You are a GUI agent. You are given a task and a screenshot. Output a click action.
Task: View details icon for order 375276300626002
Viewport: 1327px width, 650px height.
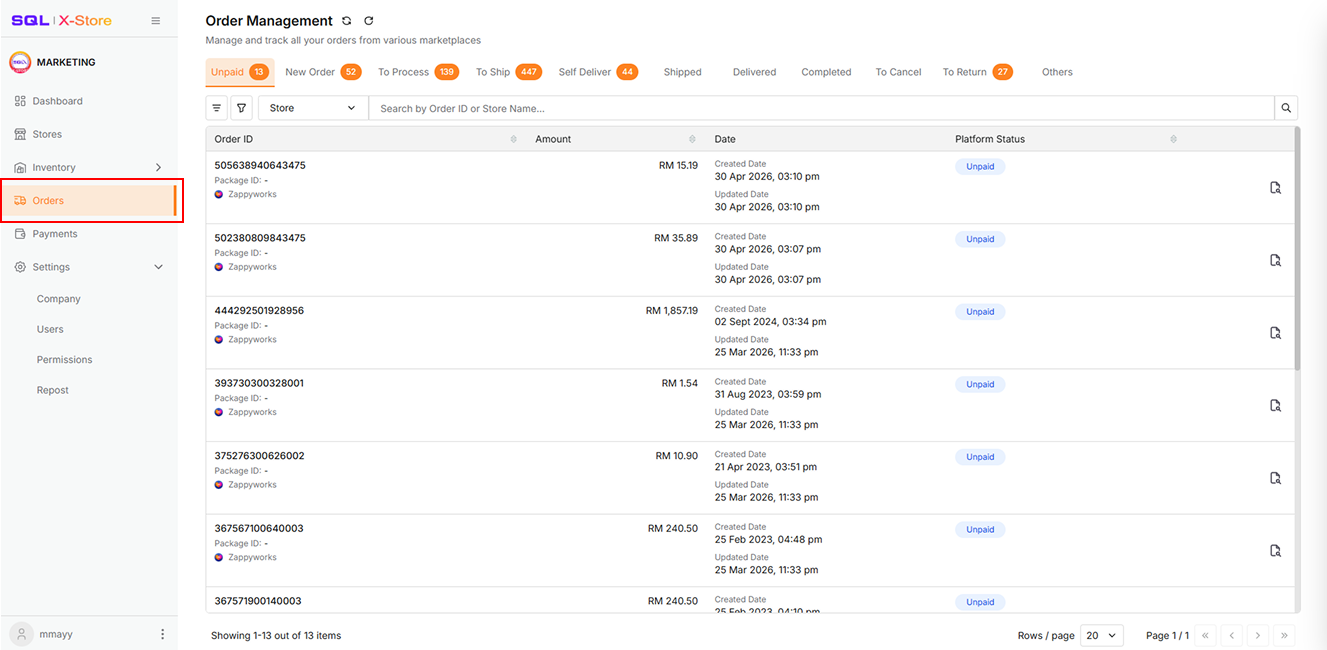point(1275,478)
